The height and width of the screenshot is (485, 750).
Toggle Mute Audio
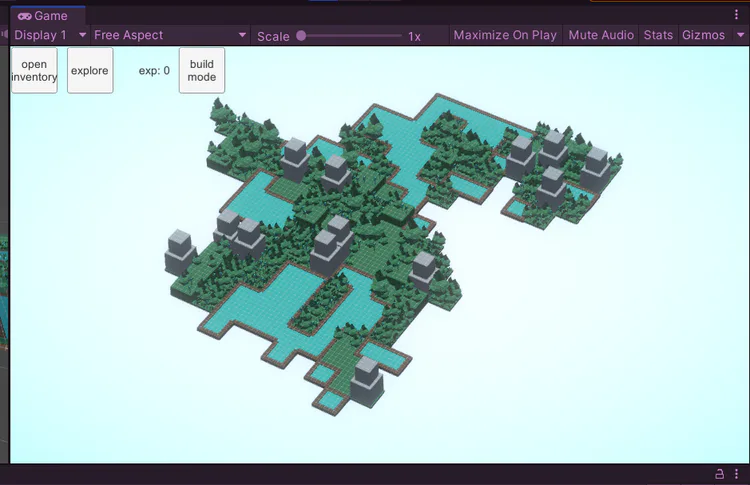coord(601,35)
